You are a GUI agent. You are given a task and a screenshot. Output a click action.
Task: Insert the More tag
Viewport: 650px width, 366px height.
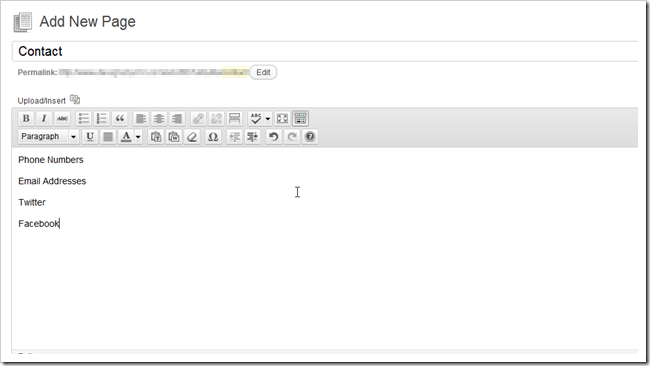(235, 119)
